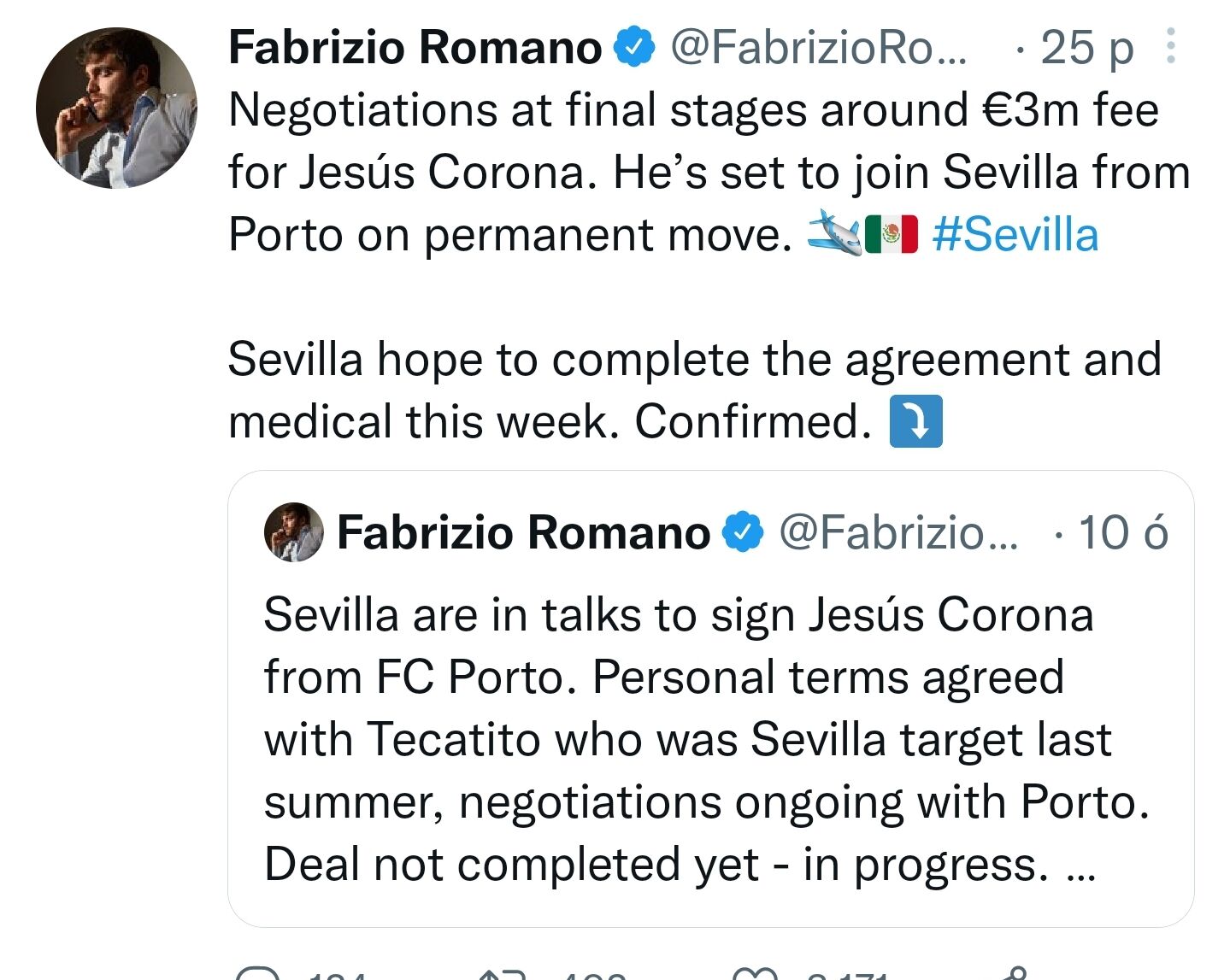Click the airplane emoji in the tweet
This screenshot has width=1230, height=980.
834,233
